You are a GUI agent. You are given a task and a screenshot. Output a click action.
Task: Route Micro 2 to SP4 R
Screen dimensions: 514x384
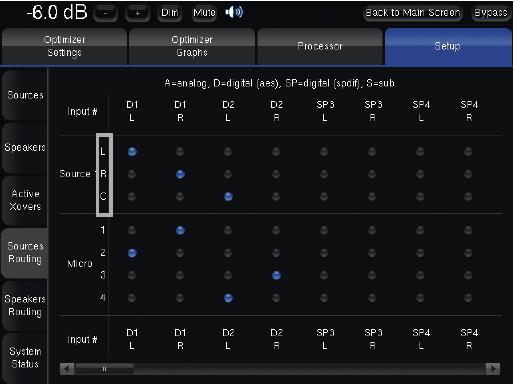tap(468, 253)
